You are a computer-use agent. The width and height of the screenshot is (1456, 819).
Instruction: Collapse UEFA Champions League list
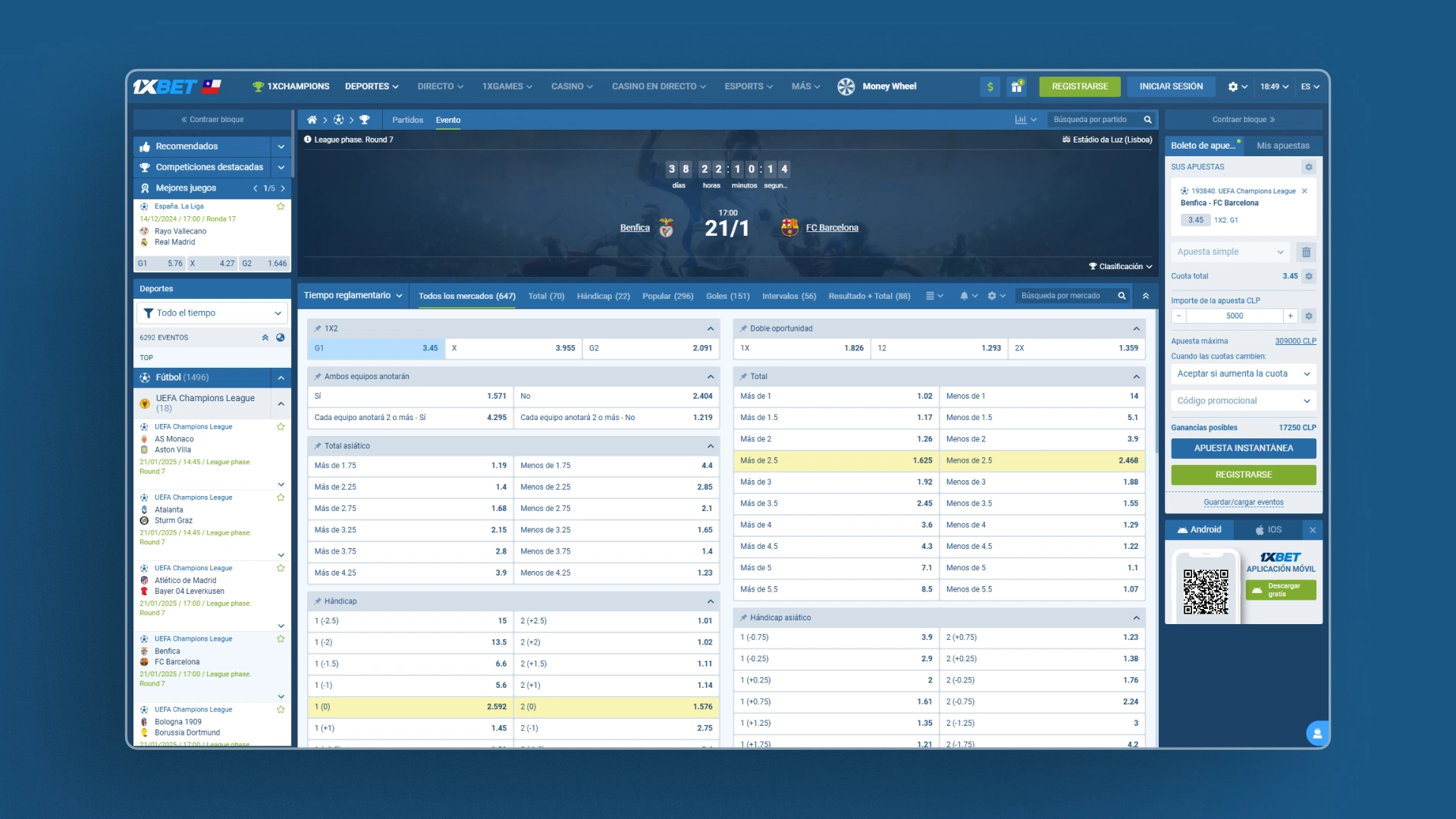281,403
